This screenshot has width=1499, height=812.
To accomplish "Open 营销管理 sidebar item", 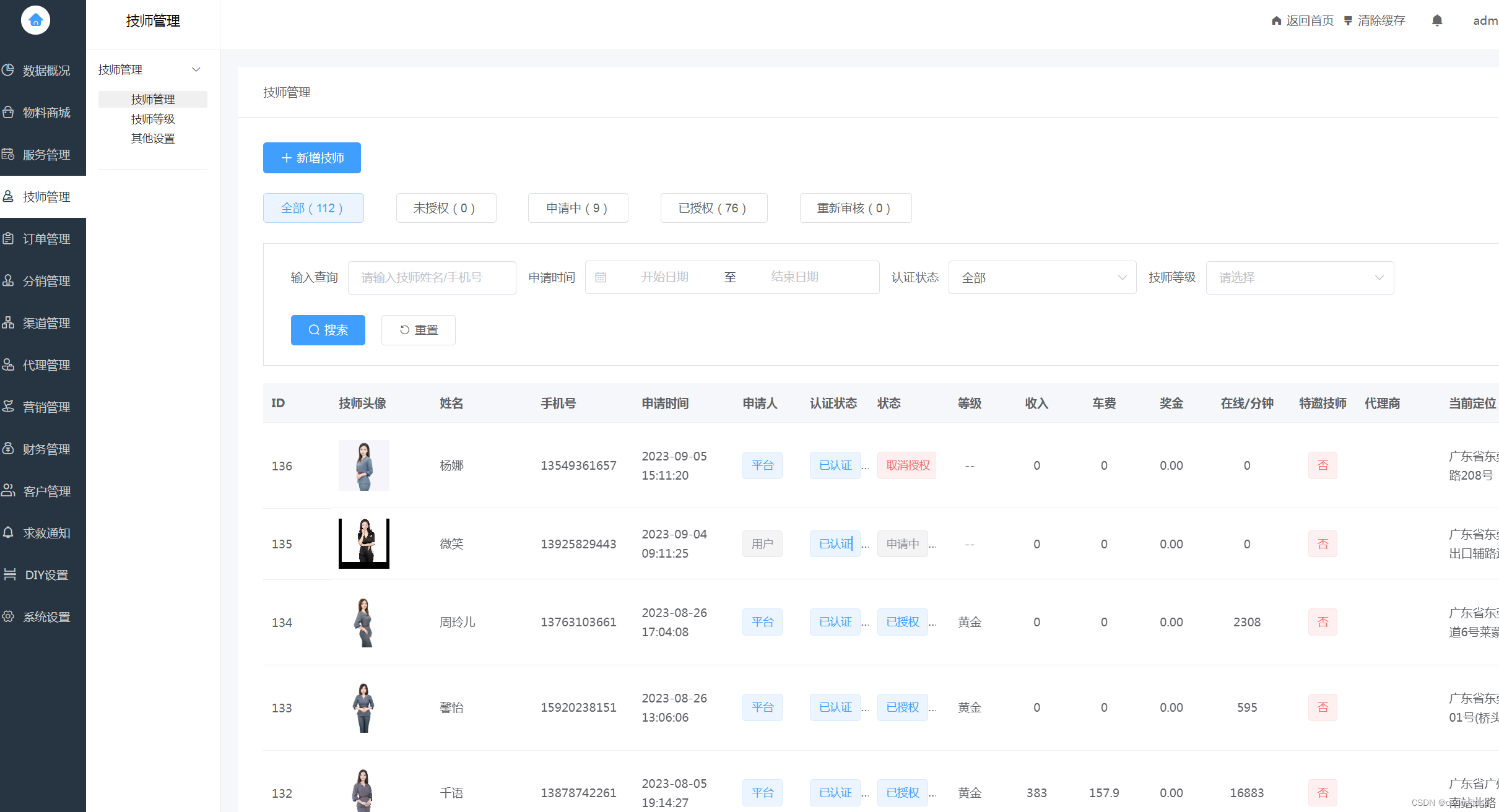I will (x=43, y=407).
